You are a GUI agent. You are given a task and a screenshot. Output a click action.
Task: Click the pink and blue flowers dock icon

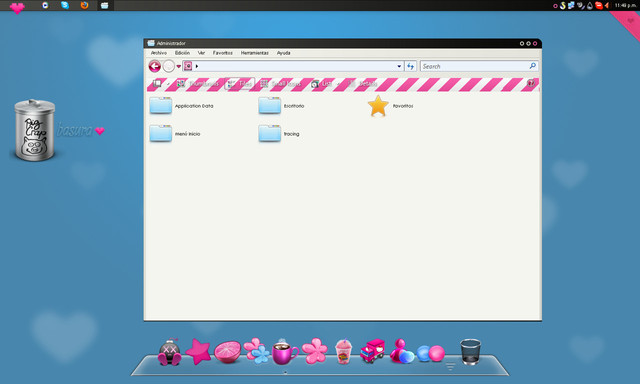coord(257,351)
